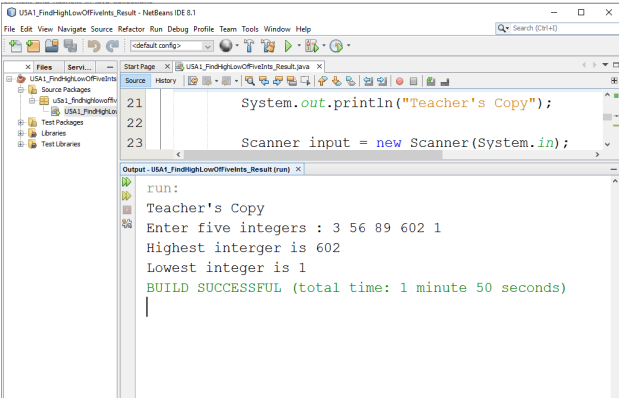Open the Debug menu
This screenshot has width=619, height=398.
pos(178,29)
